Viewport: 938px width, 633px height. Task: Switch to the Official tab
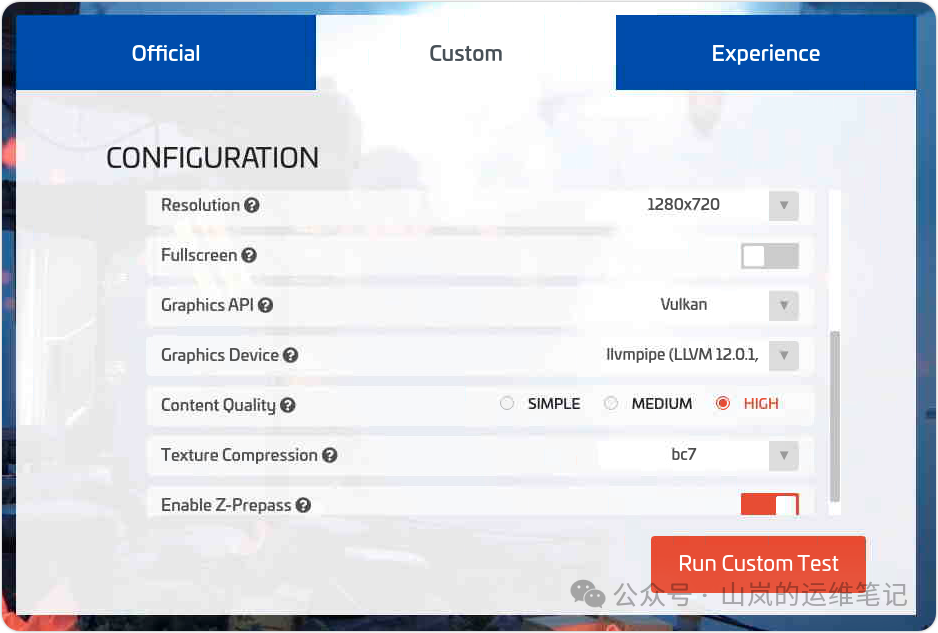click(x=166, y=53)
